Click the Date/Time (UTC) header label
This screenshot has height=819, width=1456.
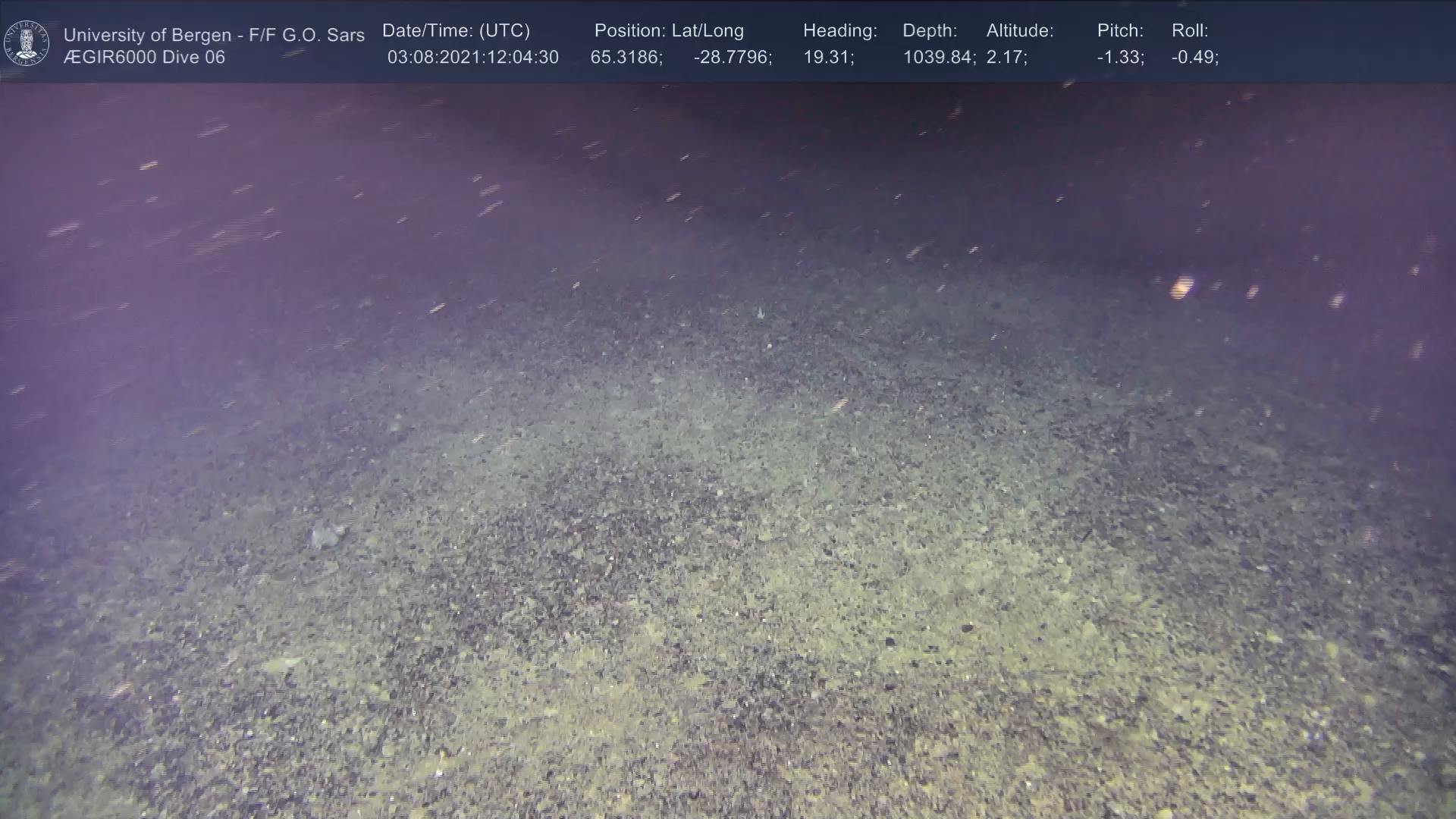[456, 31]
